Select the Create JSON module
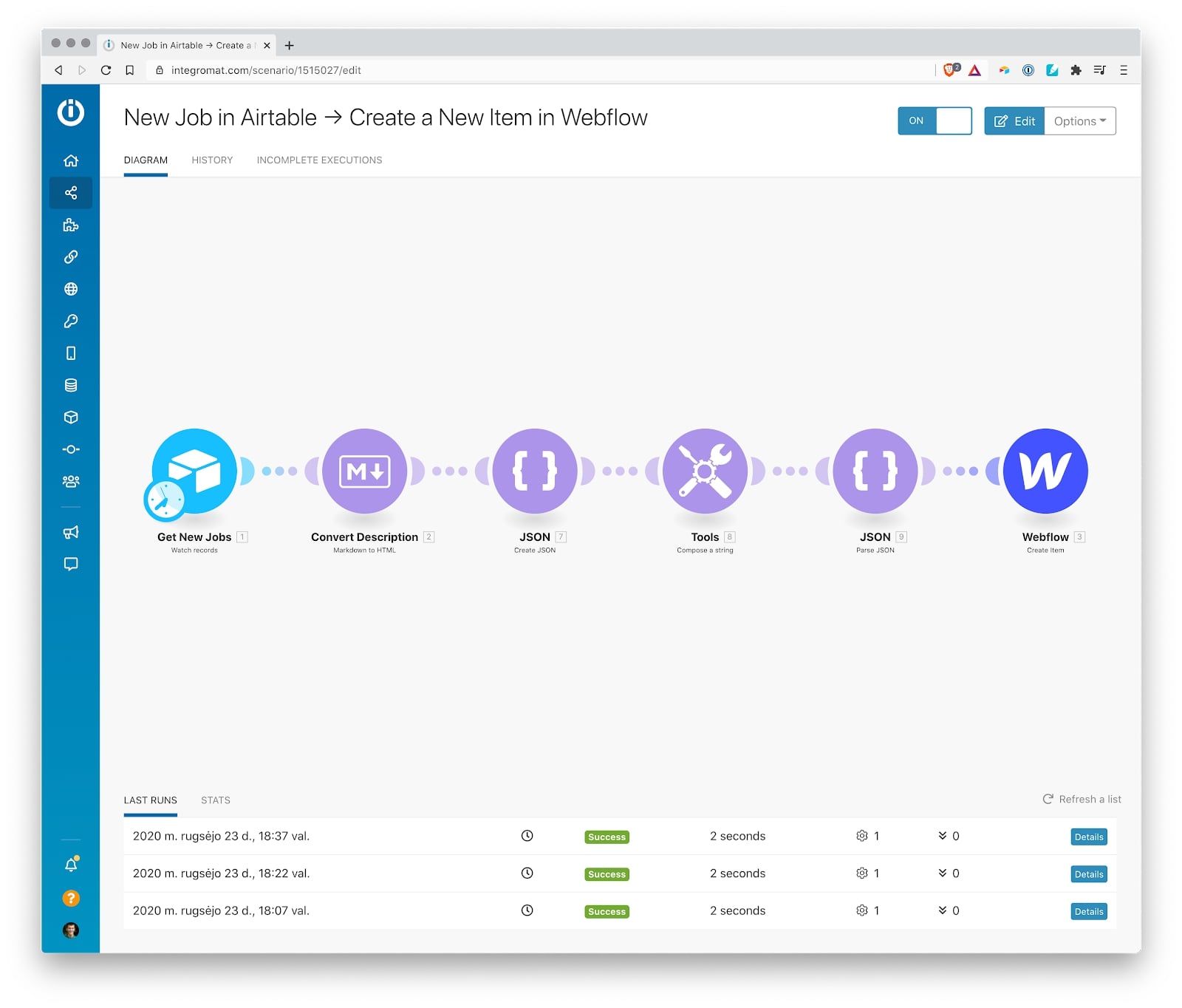The height and width of the screenshot is (1008, 1182). pos(535,471)
